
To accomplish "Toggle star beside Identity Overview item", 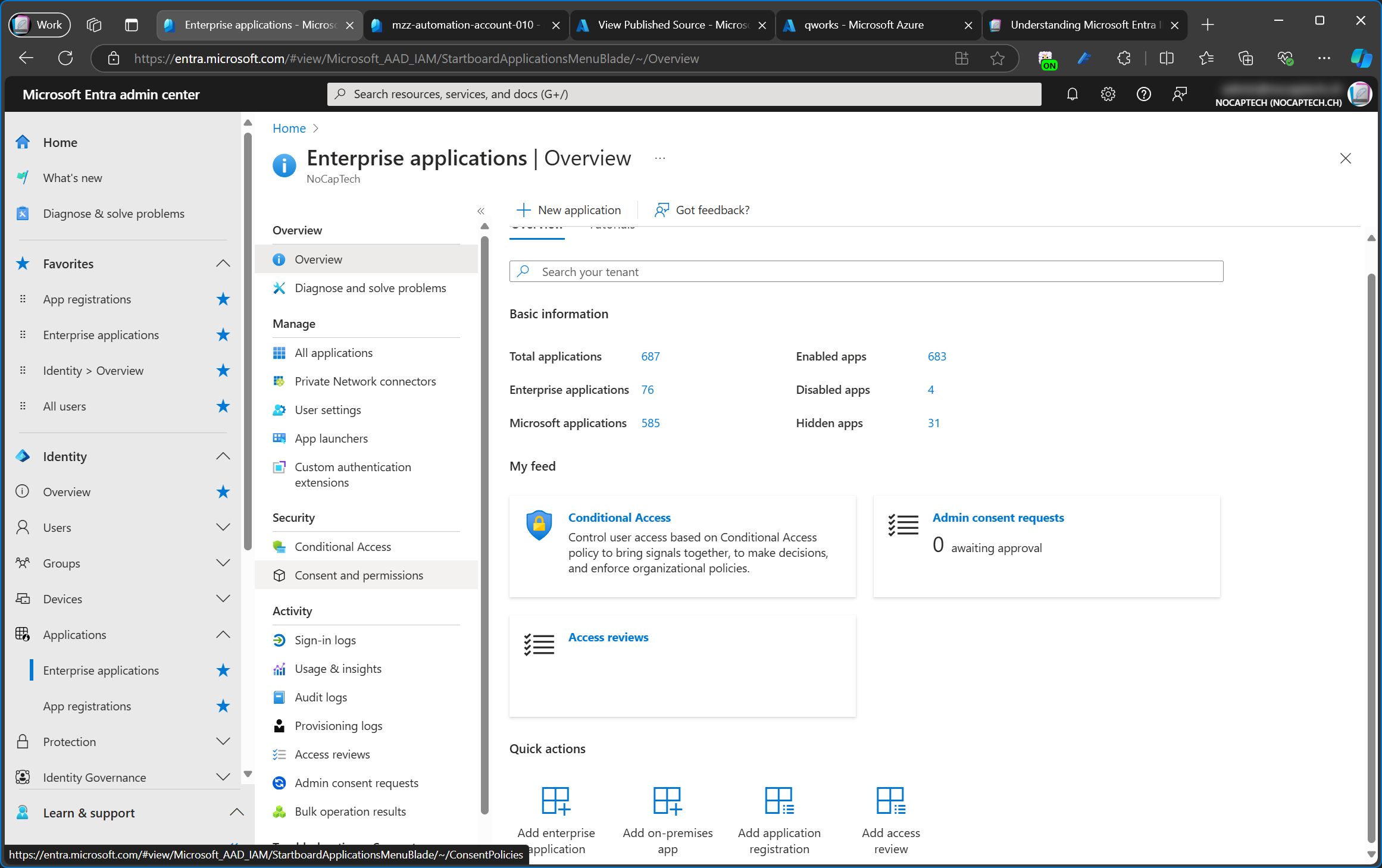I will (223, 492).
